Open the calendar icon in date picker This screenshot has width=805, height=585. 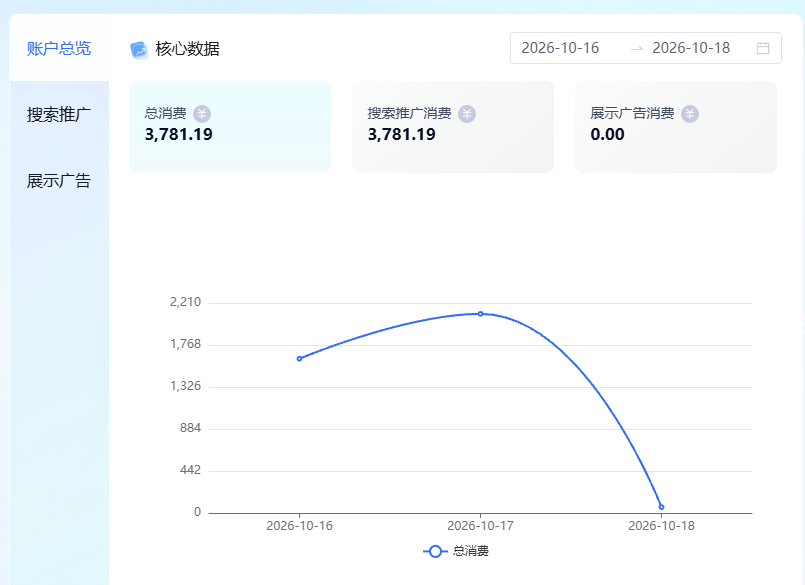click(763, 48)
